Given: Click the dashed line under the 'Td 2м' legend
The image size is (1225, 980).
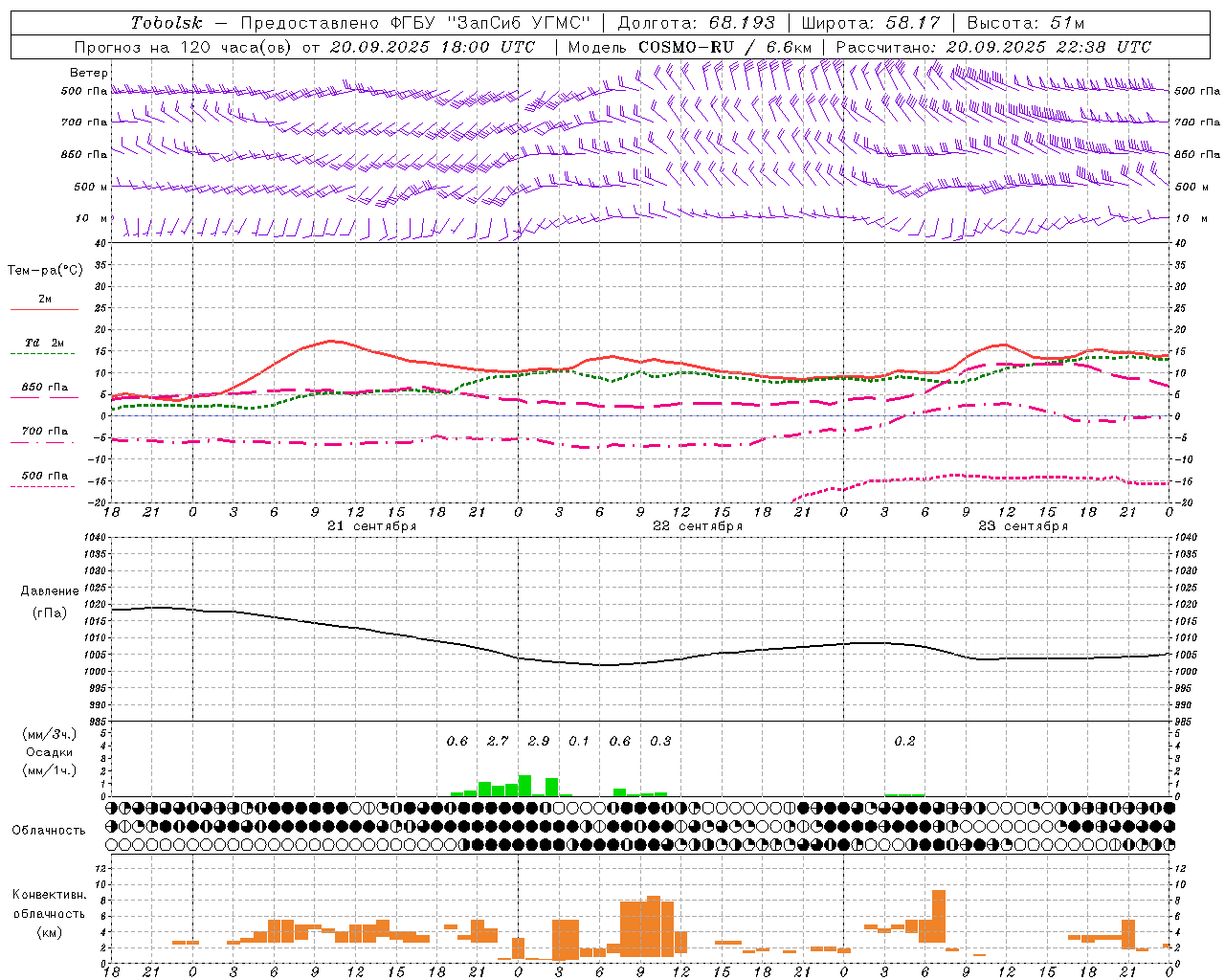Looking at the screenshot, I should click(44, 354).
